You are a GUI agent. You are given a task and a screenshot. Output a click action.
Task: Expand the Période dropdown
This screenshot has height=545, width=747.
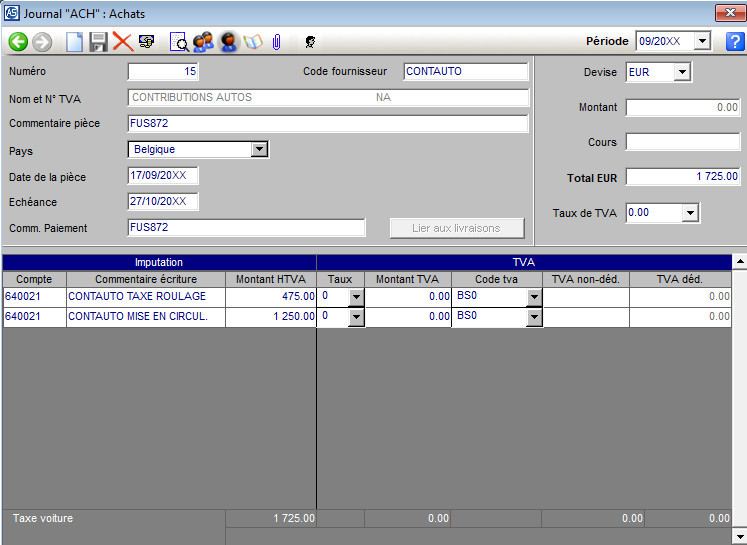pyautogui.click(x=702, y=41)
